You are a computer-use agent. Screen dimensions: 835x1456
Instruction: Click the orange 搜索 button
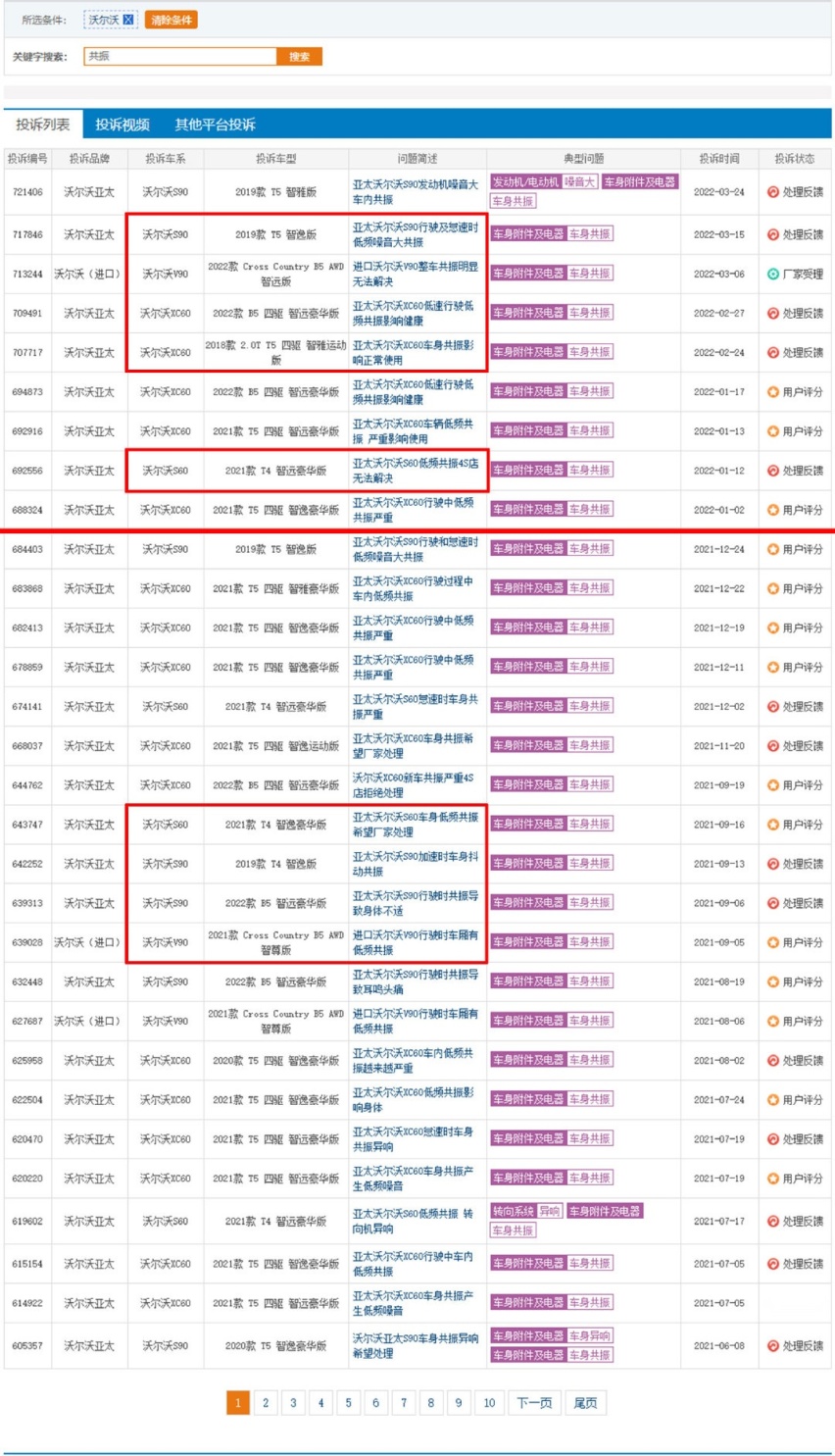[x=299, y=57]
